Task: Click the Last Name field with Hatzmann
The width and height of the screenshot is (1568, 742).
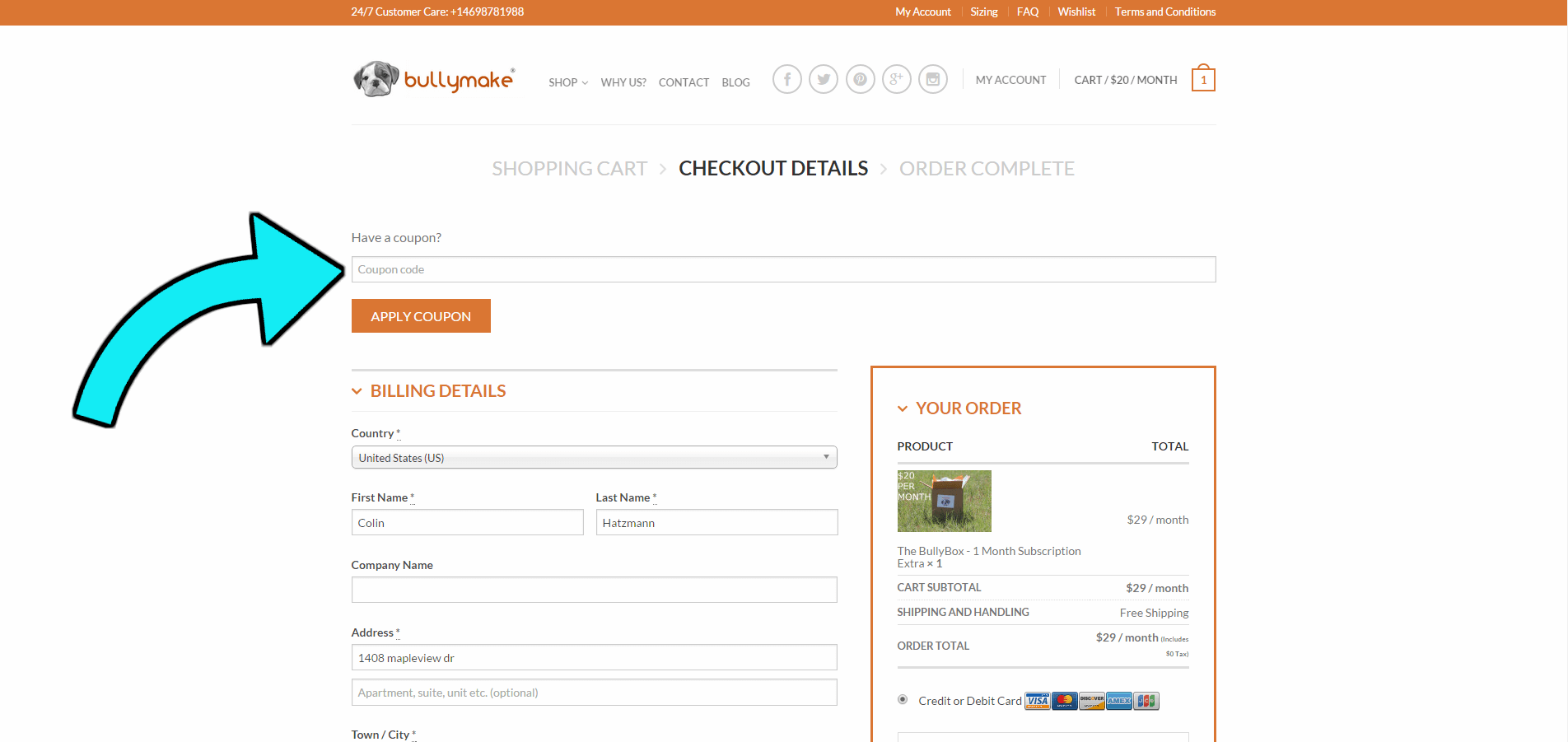Action: [x=716, y=522]
